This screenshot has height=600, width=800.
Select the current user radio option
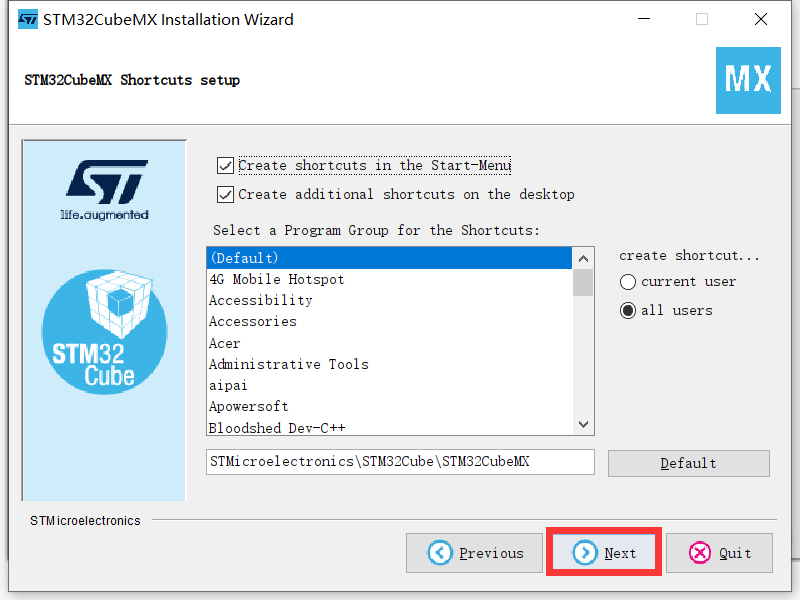pos(628,282)
